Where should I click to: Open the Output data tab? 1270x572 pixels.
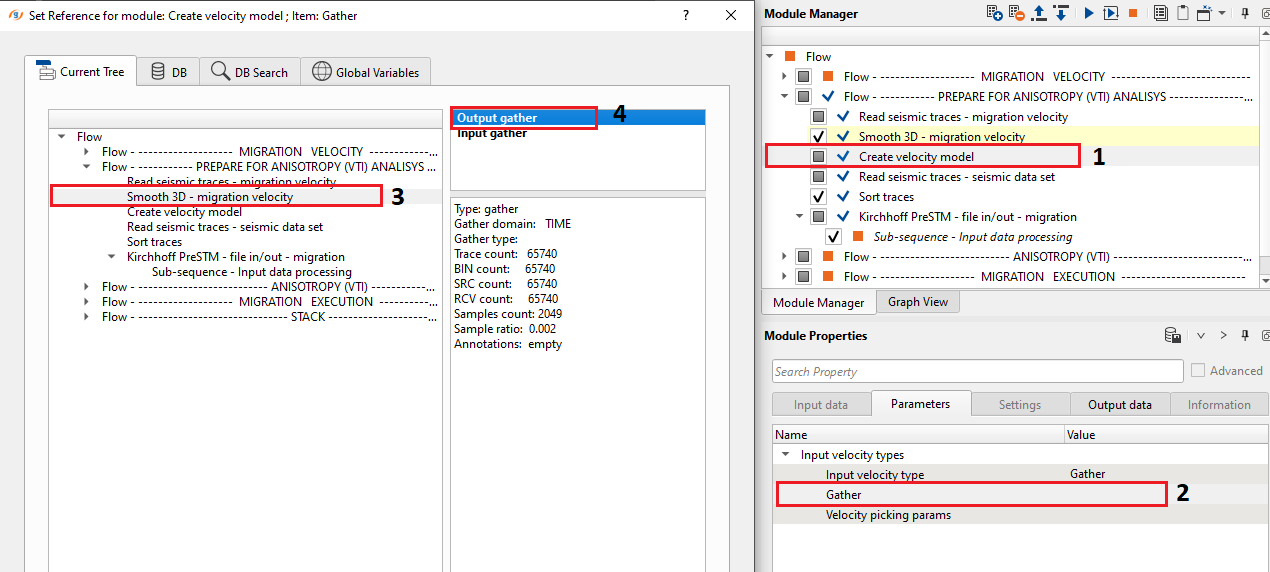pos(1119,405)
